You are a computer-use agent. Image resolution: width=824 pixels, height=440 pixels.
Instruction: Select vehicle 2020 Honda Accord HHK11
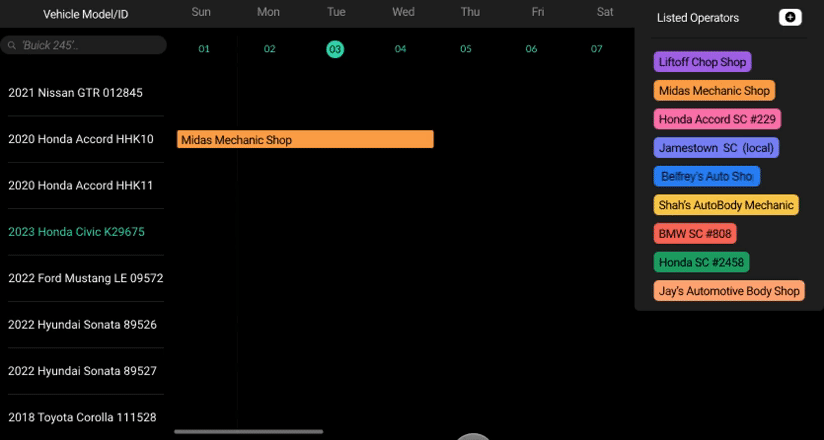point(81,186)
